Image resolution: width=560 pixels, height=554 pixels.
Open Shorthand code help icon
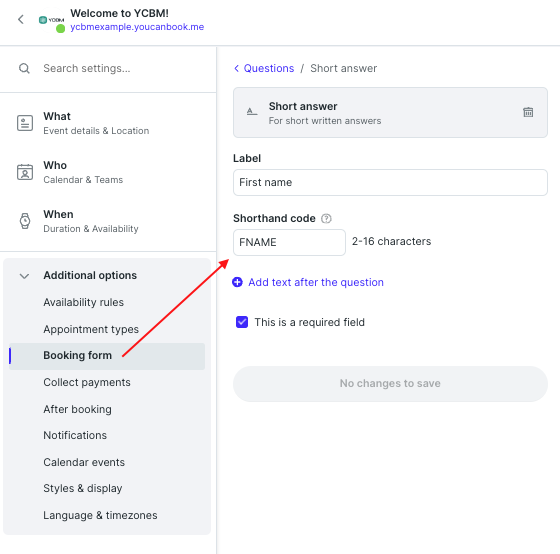326,218
